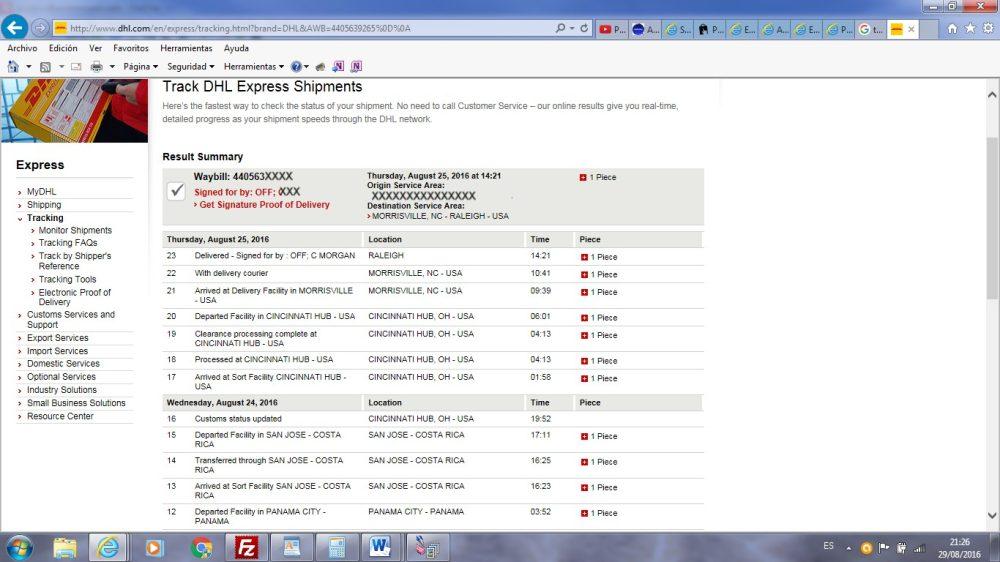
Task: Open address bar search dropdown arrow
Action: tap(571, 28)
